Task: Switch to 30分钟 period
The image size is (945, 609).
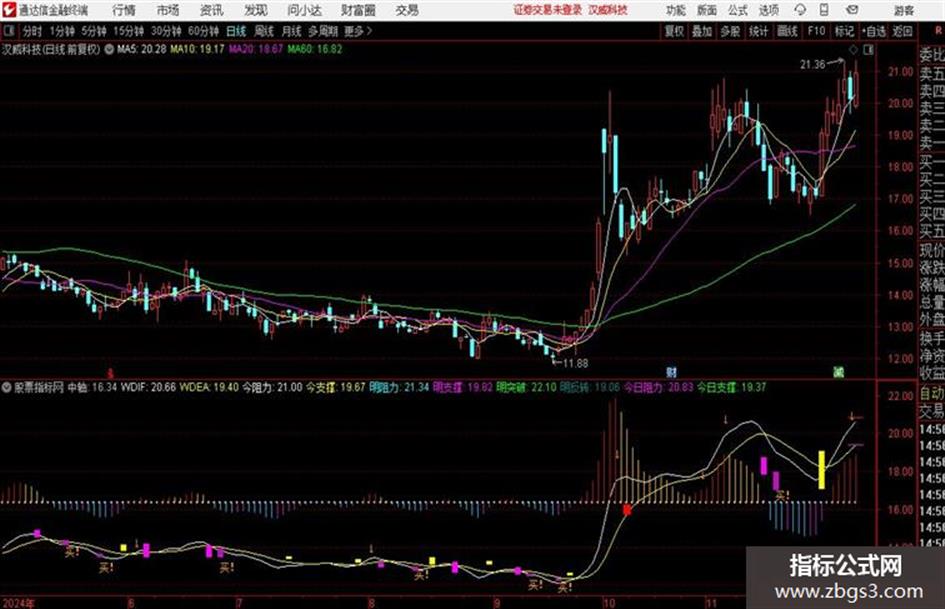Action: tap(166, 31)
